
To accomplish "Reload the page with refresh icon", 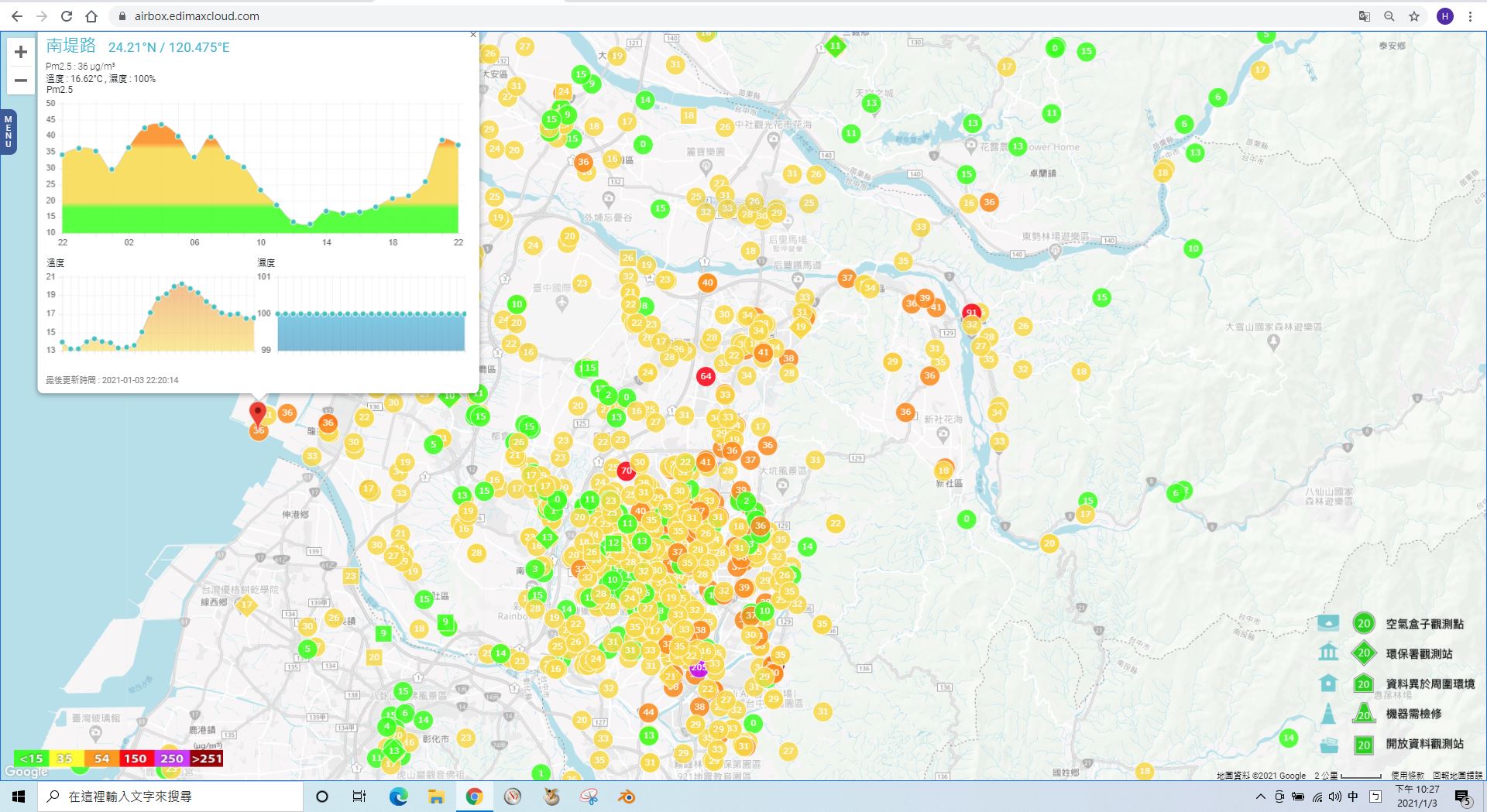I will tap(67, 16).
